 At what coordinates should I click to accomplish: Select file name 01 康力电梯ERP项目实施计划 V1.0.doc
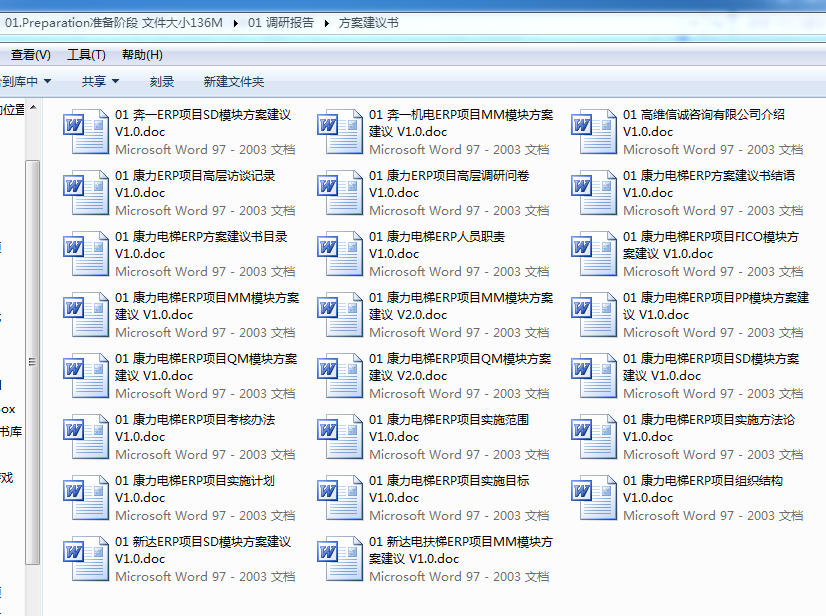(x=195, y=490)
